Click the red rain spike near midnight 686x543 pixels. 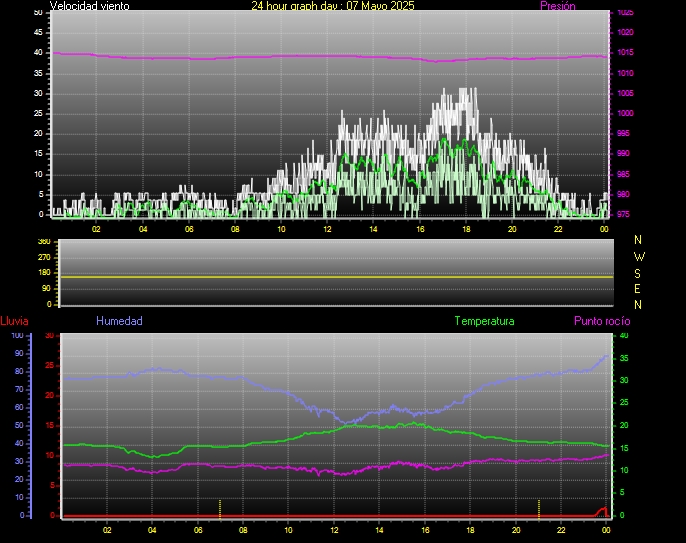pos(602,511)
